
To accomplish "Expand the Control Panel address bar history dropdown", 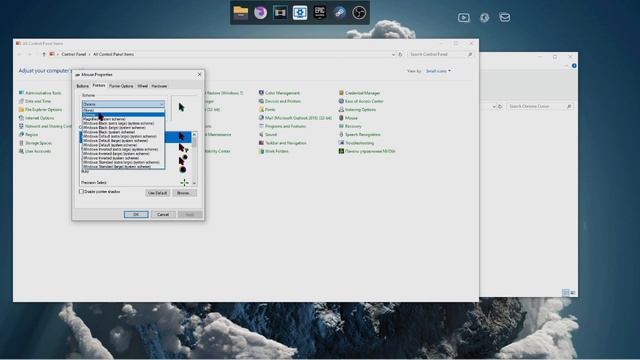I will point(393,54).
